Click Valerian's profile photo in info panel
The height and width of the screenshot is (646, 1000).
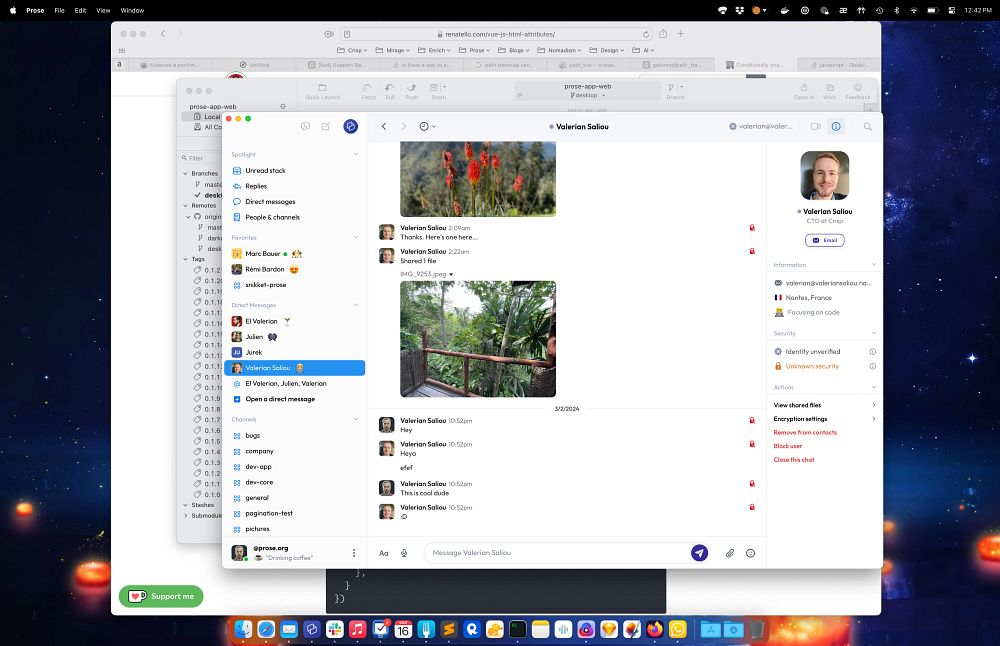point(825,175)
